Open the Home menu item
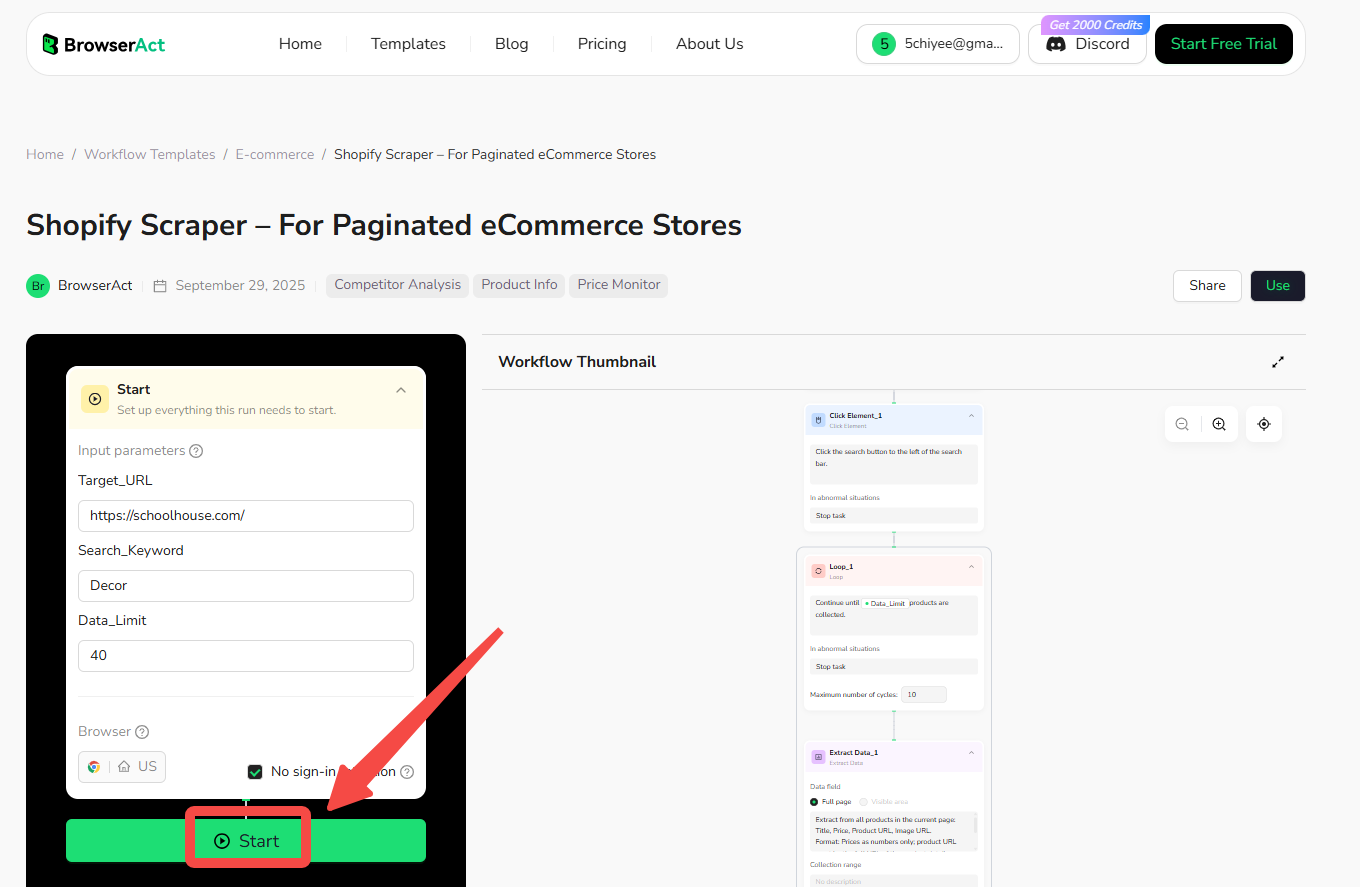The height and width of the screenshot is (887, 1360). tap(300, 44)
